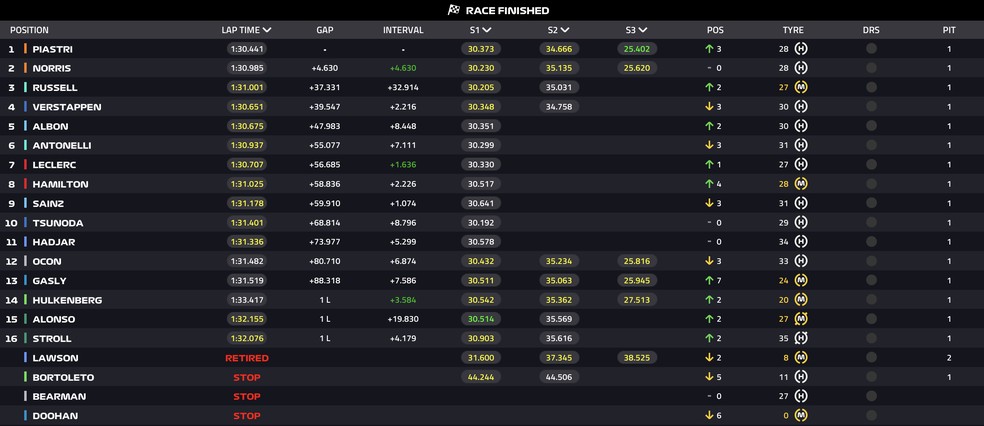Select driver HULKENBERG in the standings
The width and height of the screenshot is (984, 426).
67,300
